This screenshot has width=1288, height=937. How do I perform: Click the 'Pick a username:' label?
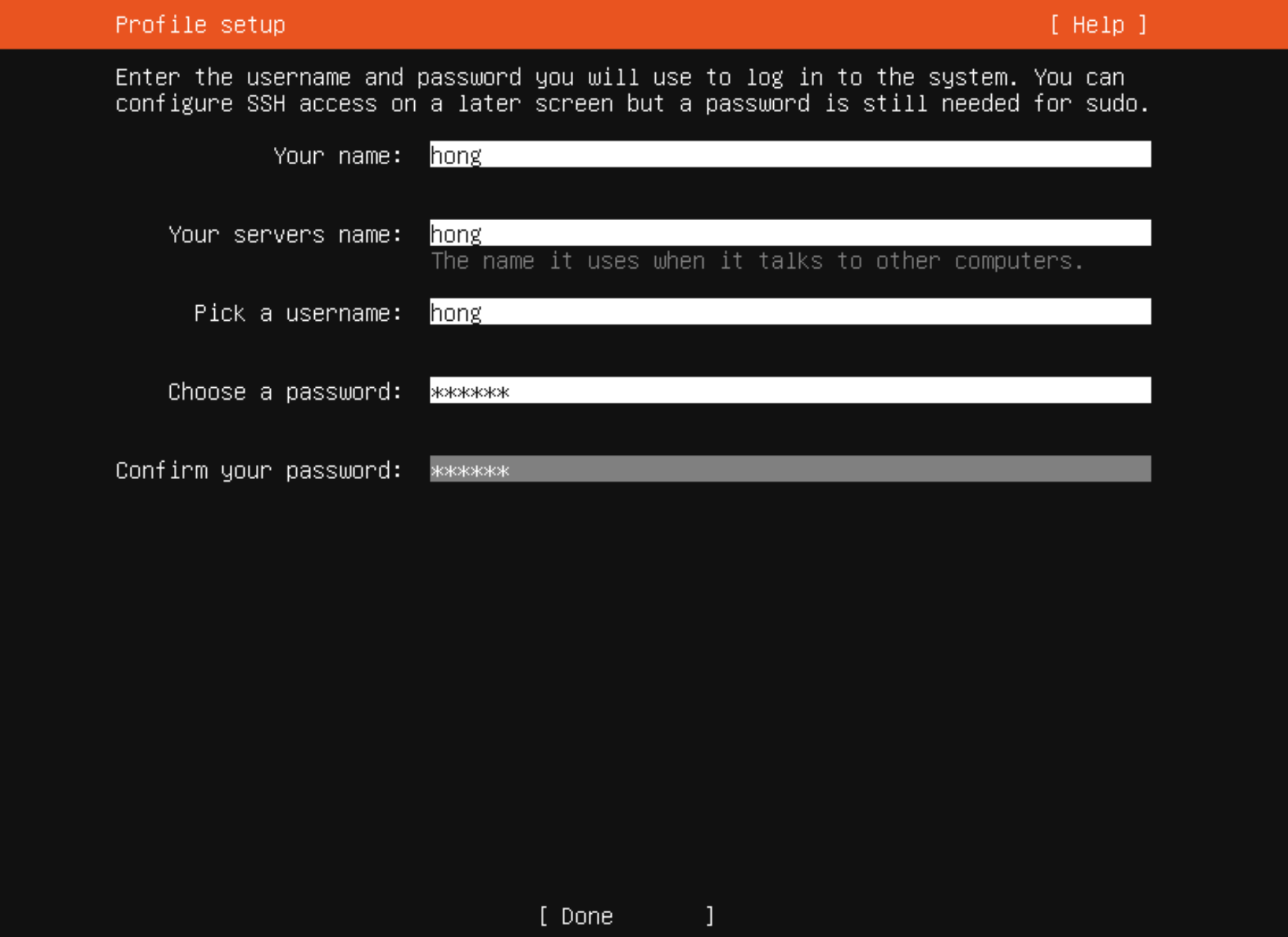[x=298, y=313]
